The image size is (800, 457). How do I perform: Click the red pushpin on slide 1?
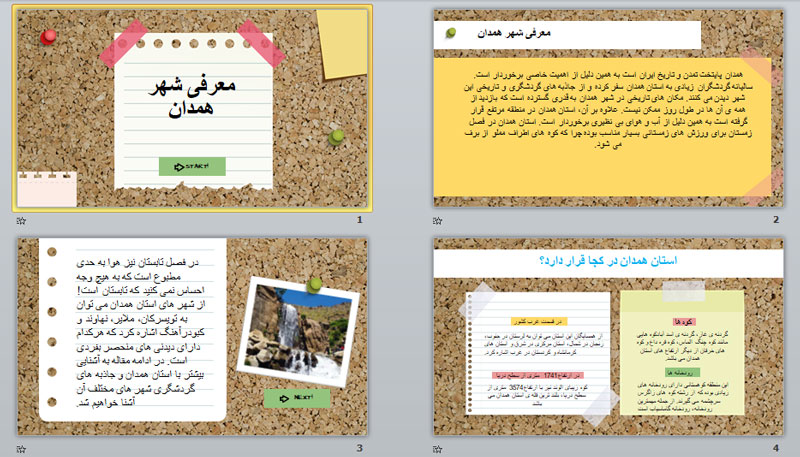coord(48,38)
